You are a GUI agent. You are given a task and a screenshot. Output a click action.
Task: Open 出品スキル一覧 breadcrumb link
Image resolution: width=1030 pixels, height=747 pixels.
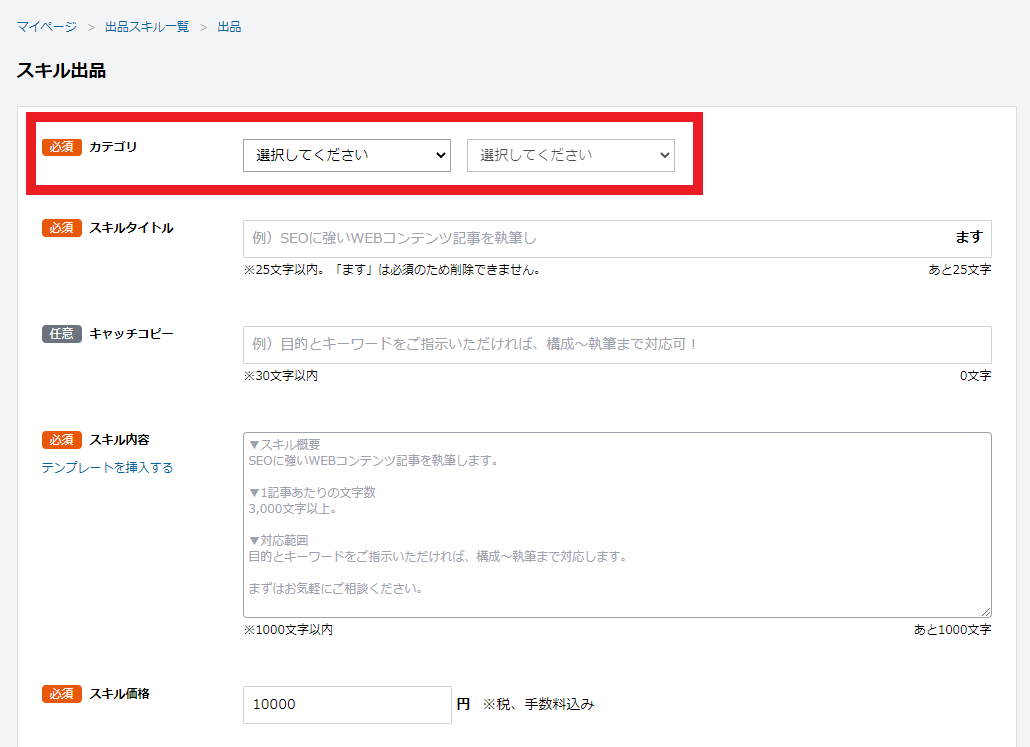coord(147,26)
